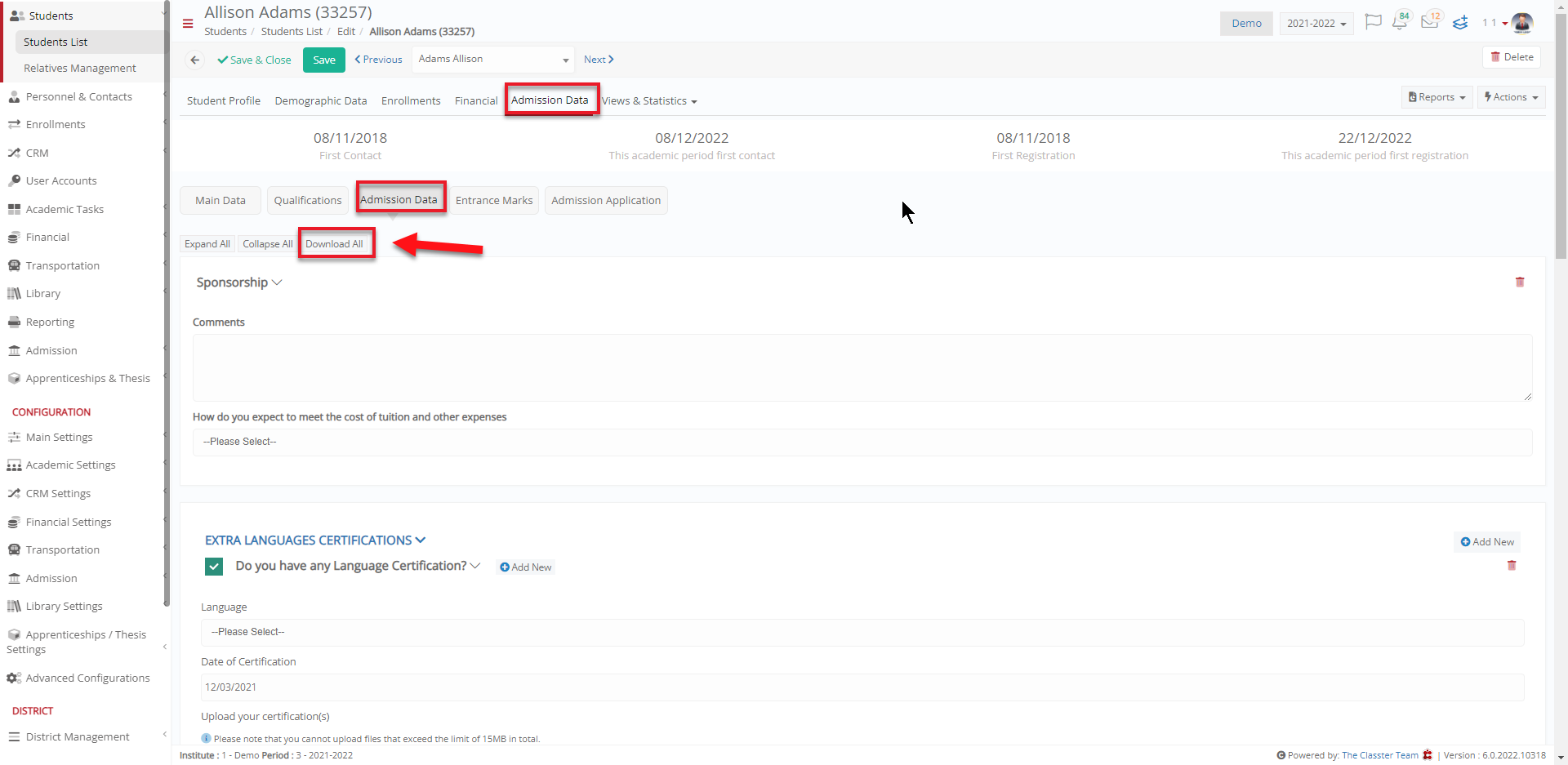Open the Reports dropdown
The height and width of the screenshot is (765, 1568).
(x=1437, y=97)
